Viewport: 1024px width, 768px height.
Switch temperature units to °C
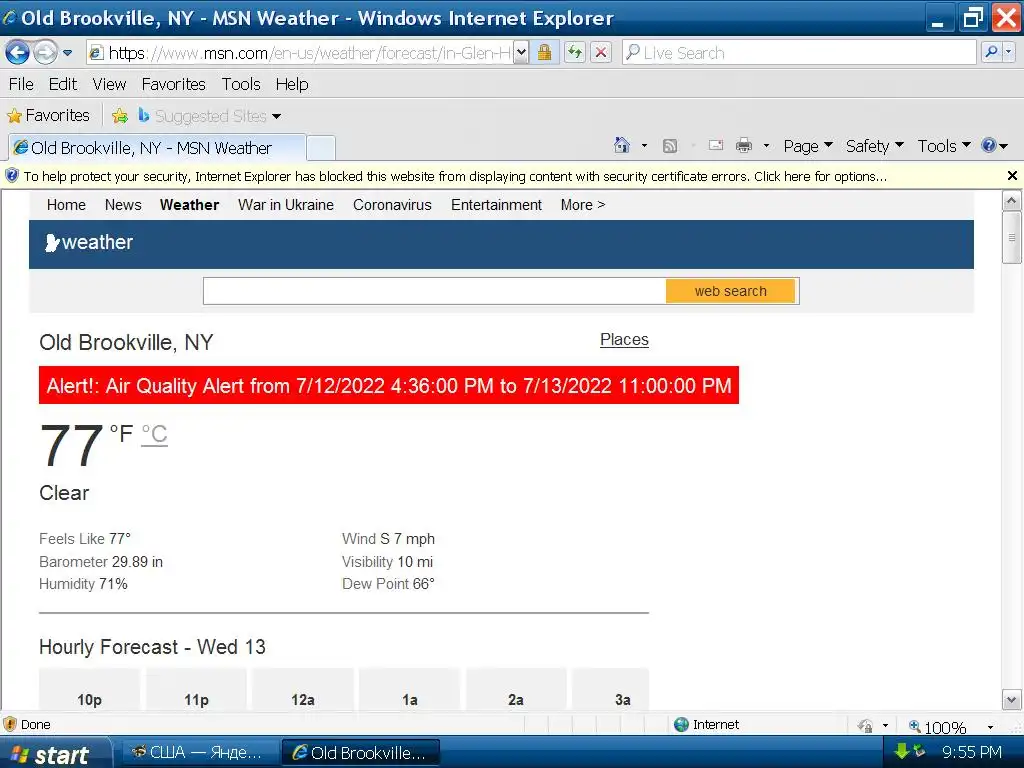[155, 434]
